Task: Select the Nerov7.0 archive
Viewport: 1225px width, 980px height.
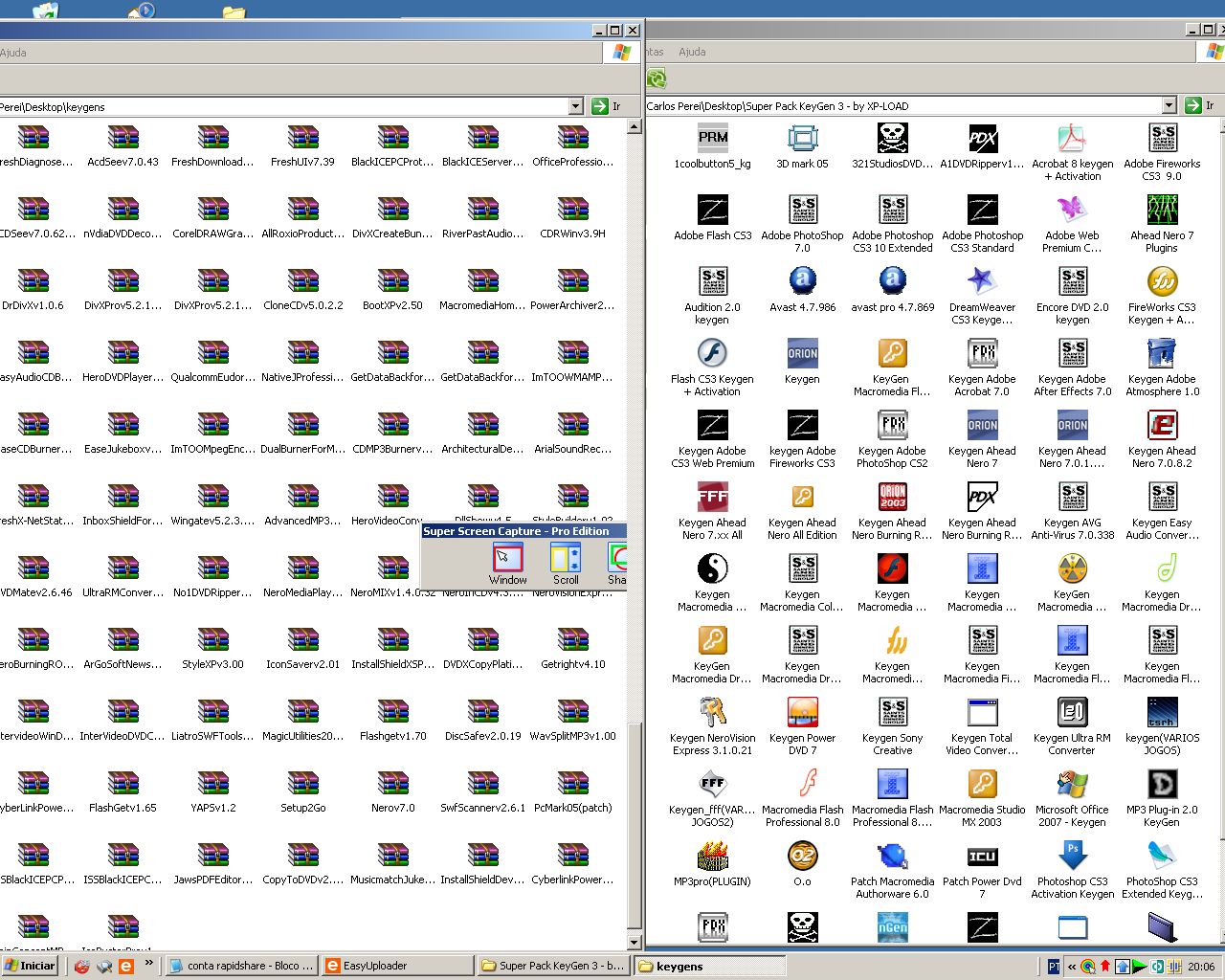Action: (393, 784)
